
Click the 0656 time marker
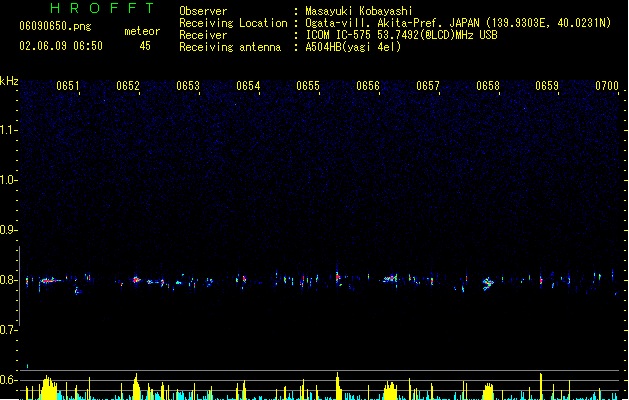[368, 86]
